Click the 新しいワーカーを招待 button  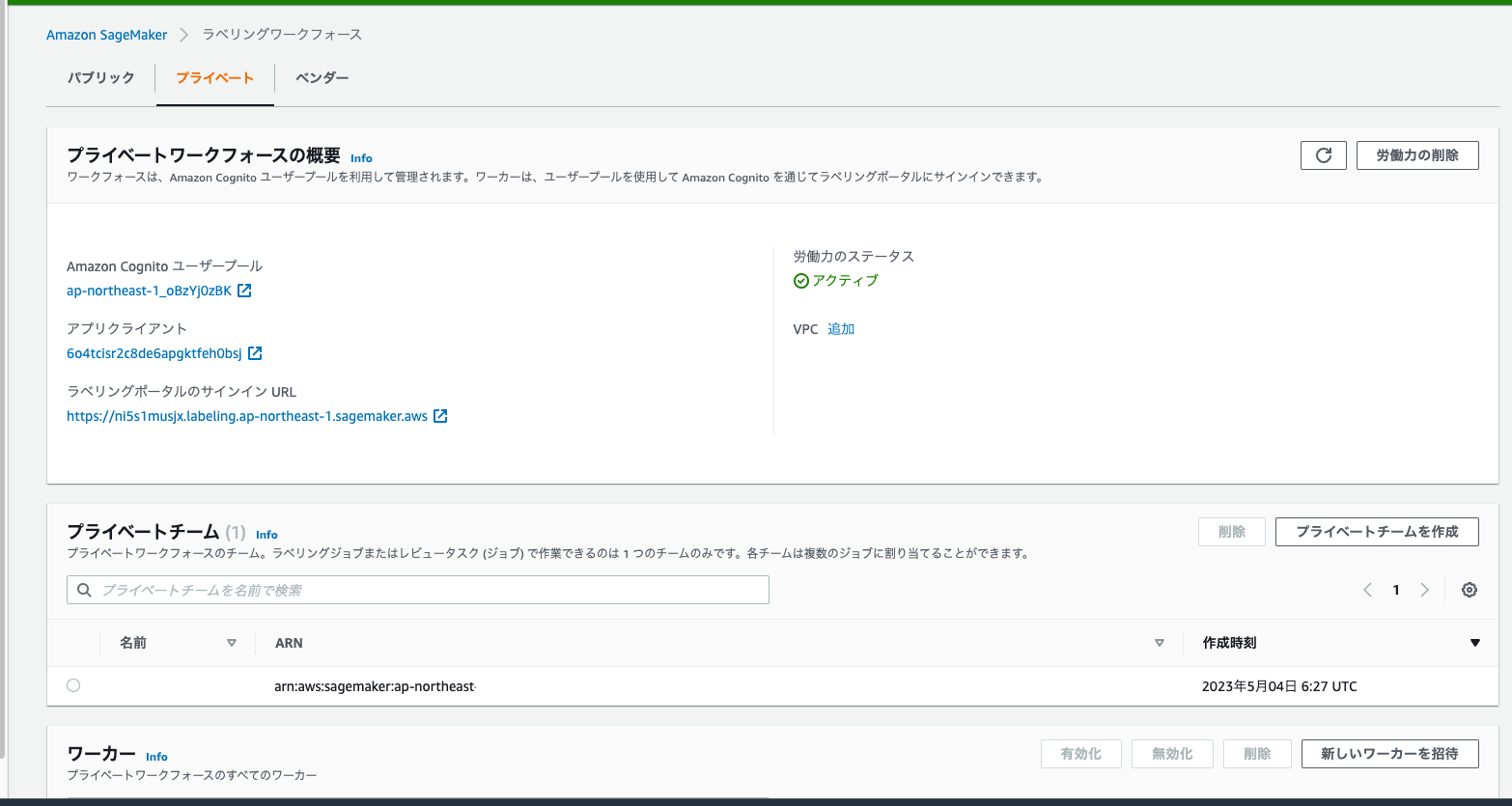(x=1389, y=754)
